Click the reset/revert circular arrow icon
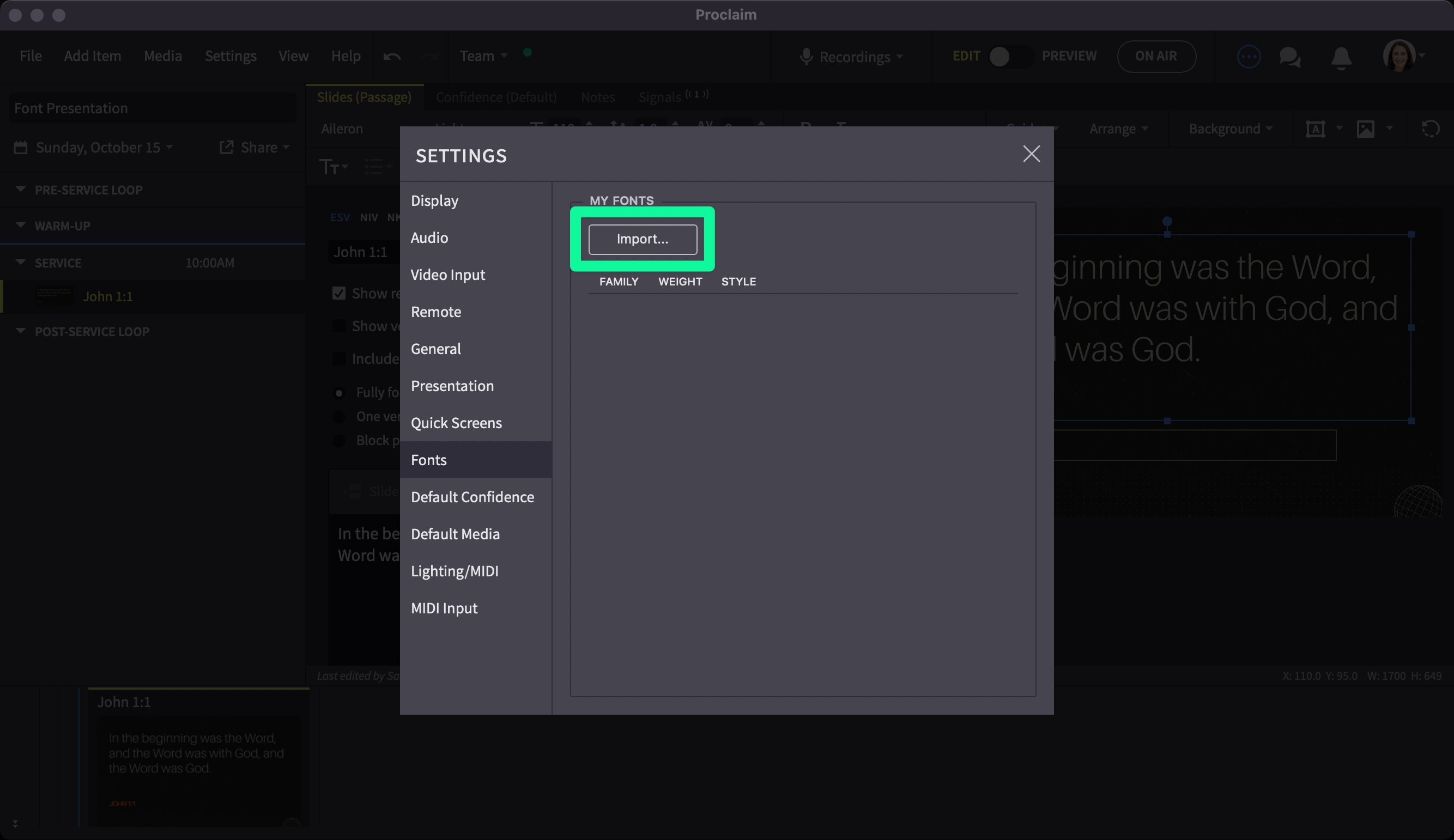The image size is (1454, 840). 1431,128
